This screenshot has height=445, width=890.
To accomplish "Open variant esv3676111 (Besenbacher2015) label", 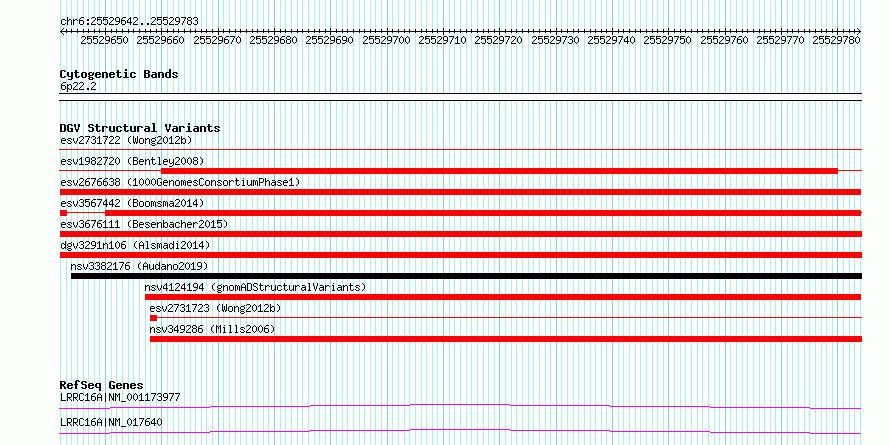I will [x=144, y=224].
